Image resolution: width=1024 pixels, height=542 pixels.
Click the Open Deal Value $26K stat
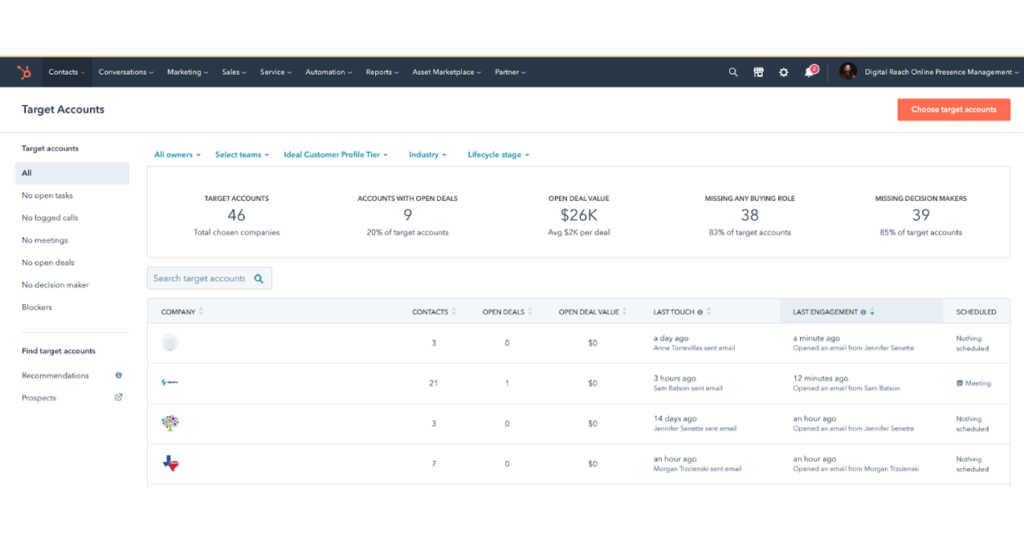[579, 215]
